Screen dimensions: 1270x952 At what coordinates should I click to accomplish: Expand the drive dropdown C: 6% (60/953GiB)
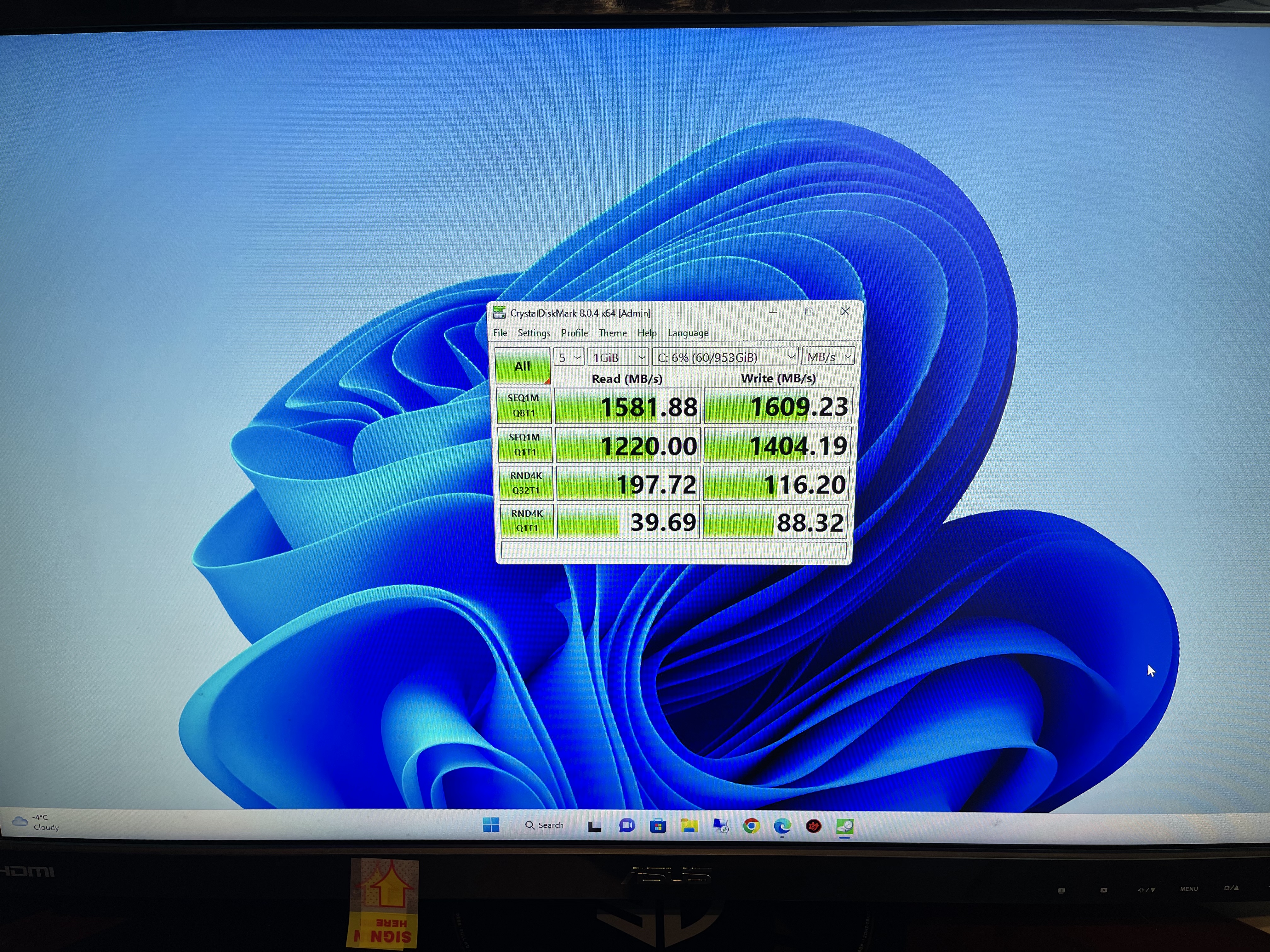726,357
